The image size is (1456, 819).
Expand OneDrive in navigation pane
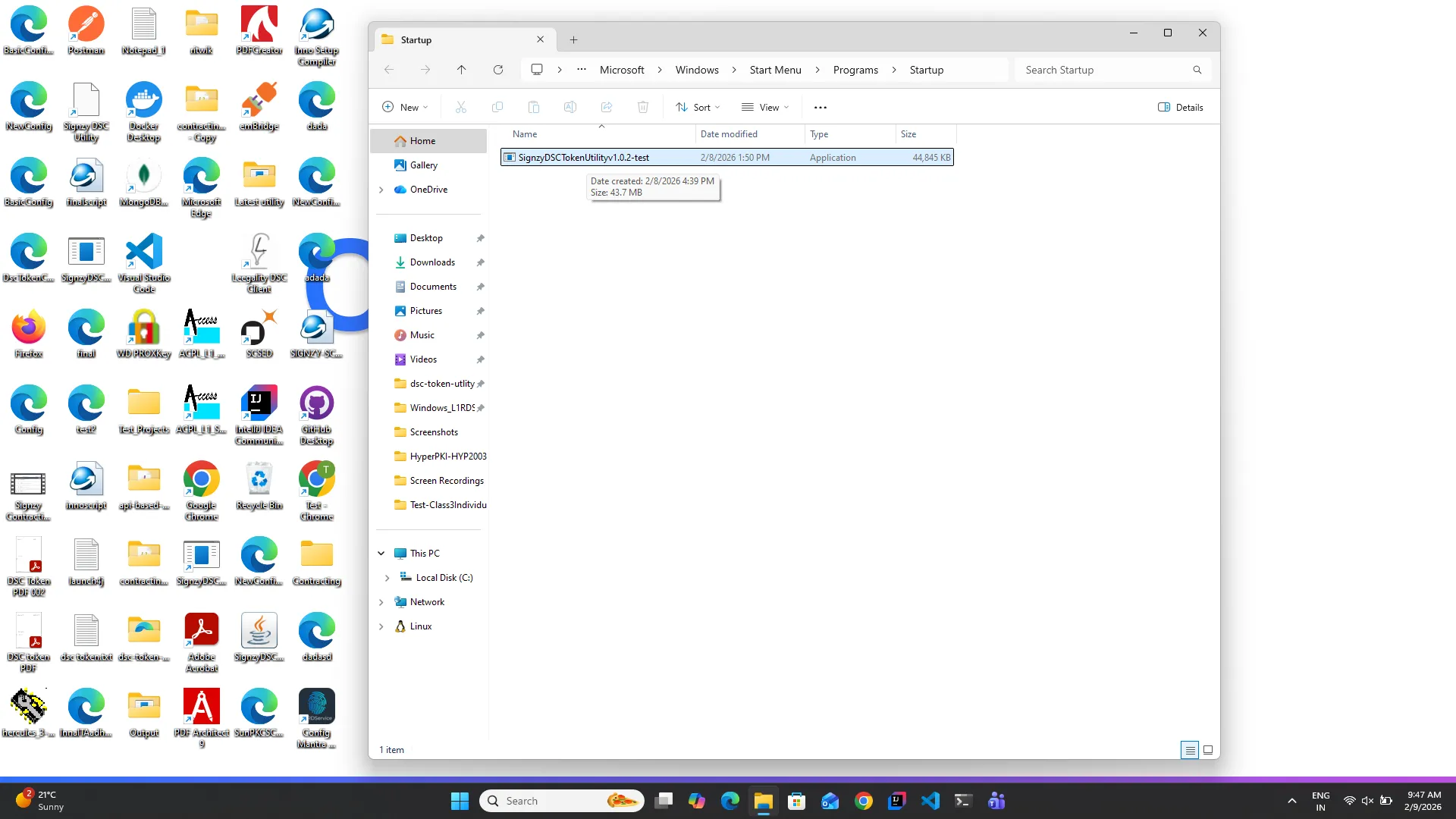pos(381,190)
